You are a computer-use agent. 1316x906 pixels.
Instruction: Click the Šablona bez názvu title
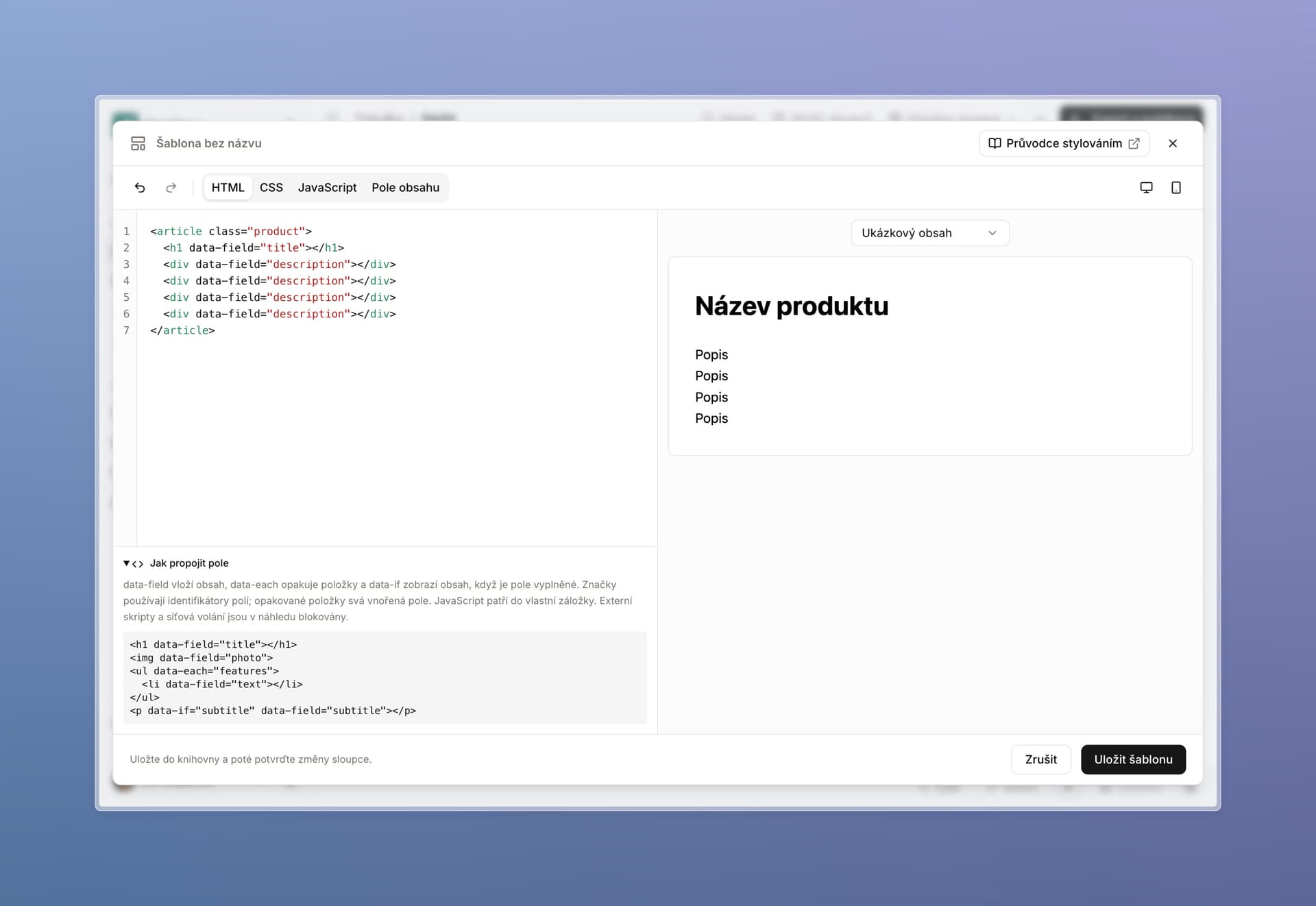click(x=209, y=143)
